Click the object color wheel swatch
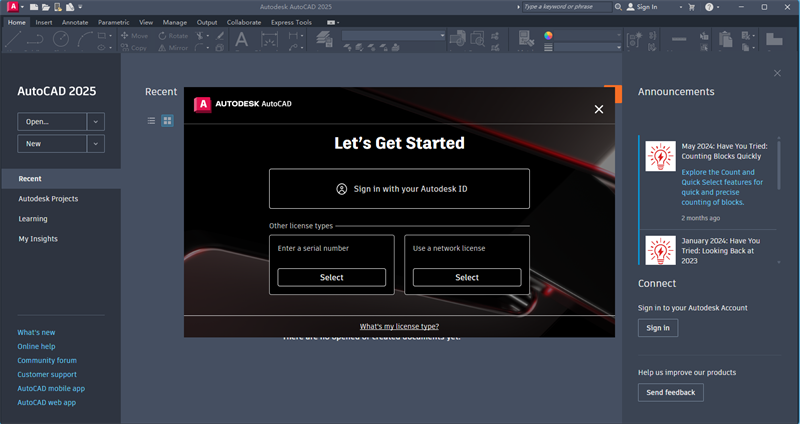The image size is (800, 424). 548,35
